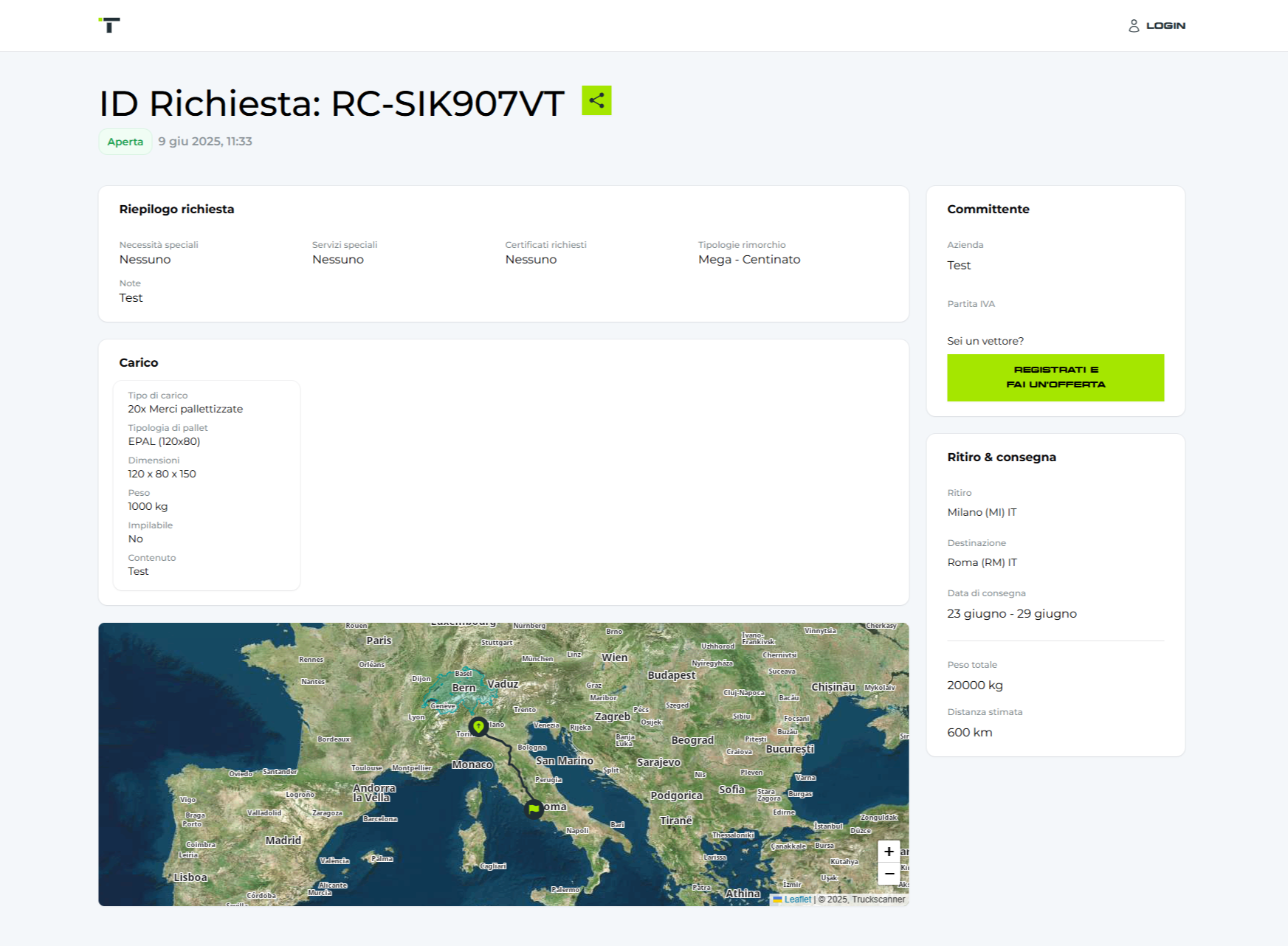
Task: Select the ID Richiesta RC-SIK907VT heading
Action: (331, 103)
